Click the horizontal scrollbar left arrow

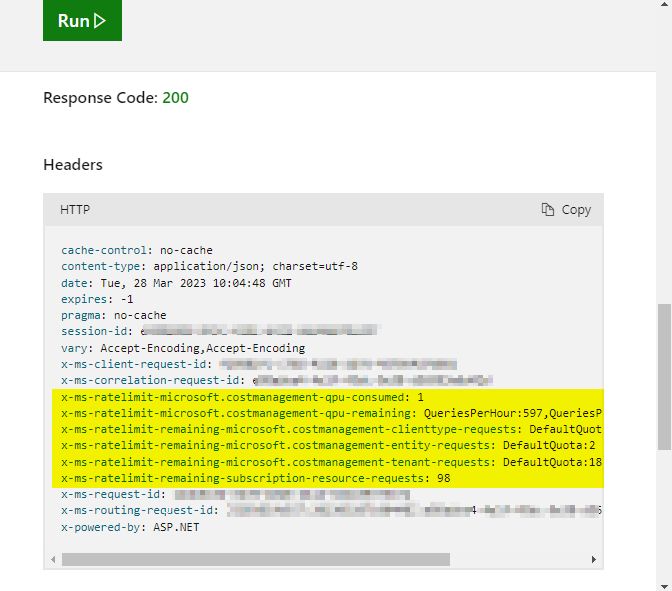click(x=53, y=559)
